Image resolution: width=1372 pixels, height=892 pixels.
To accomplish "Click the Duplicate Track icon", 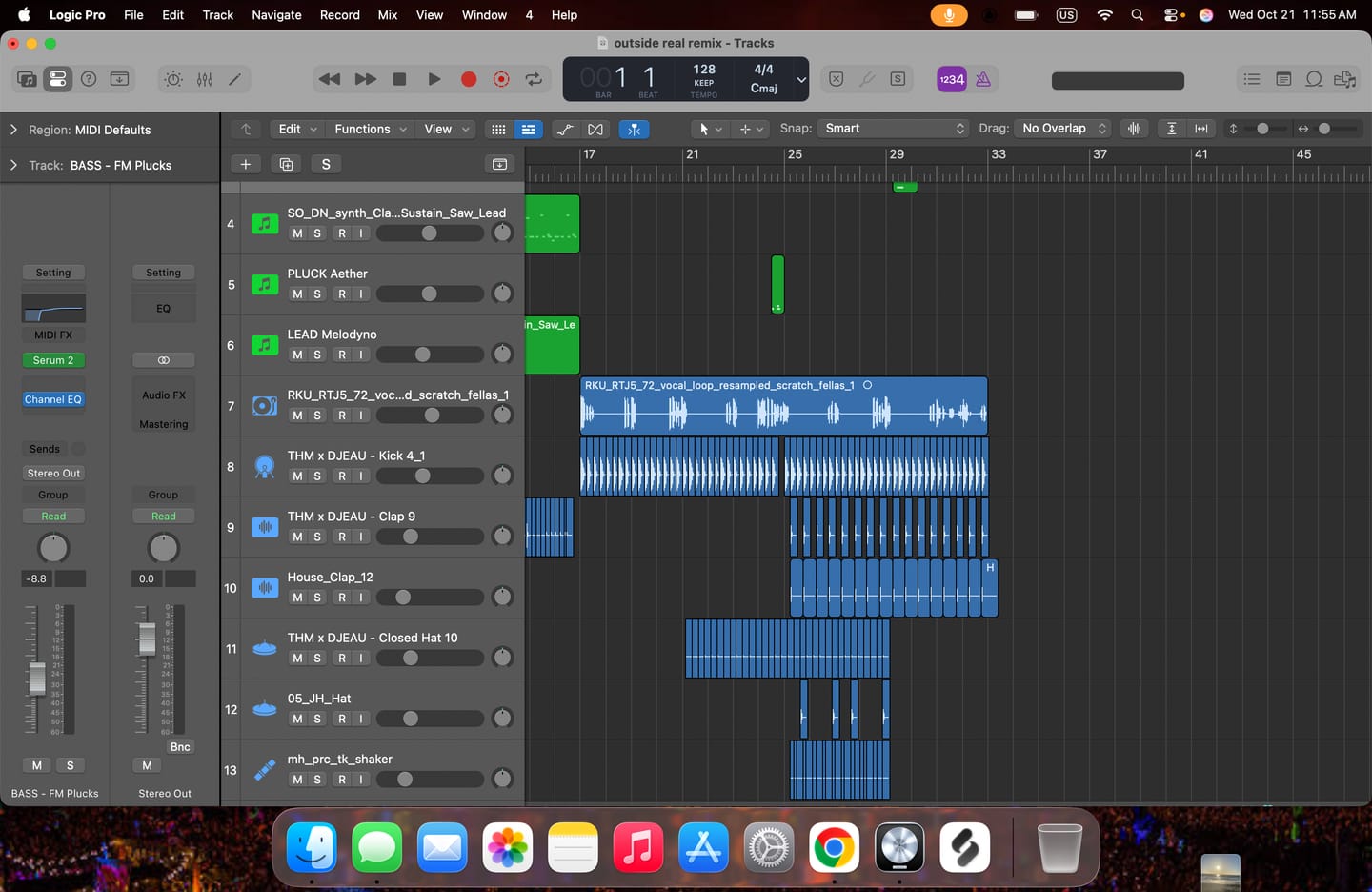I will (286, 164).
